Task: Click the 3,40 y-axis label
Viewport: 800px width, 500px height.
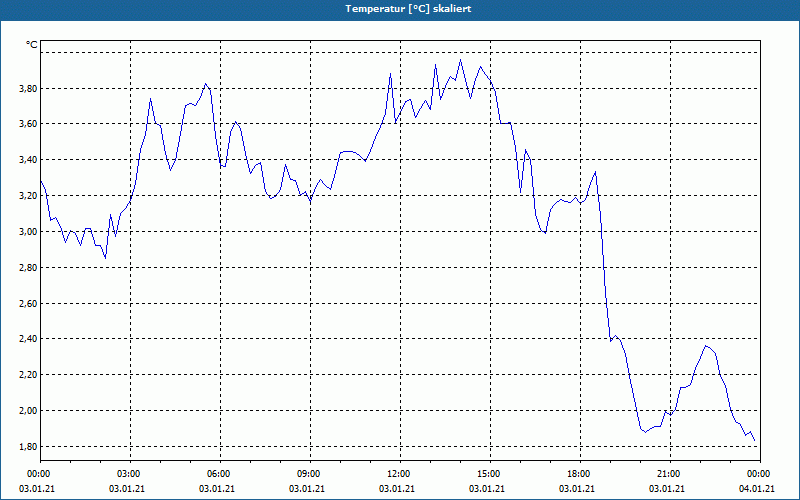Action: point(29,160)
